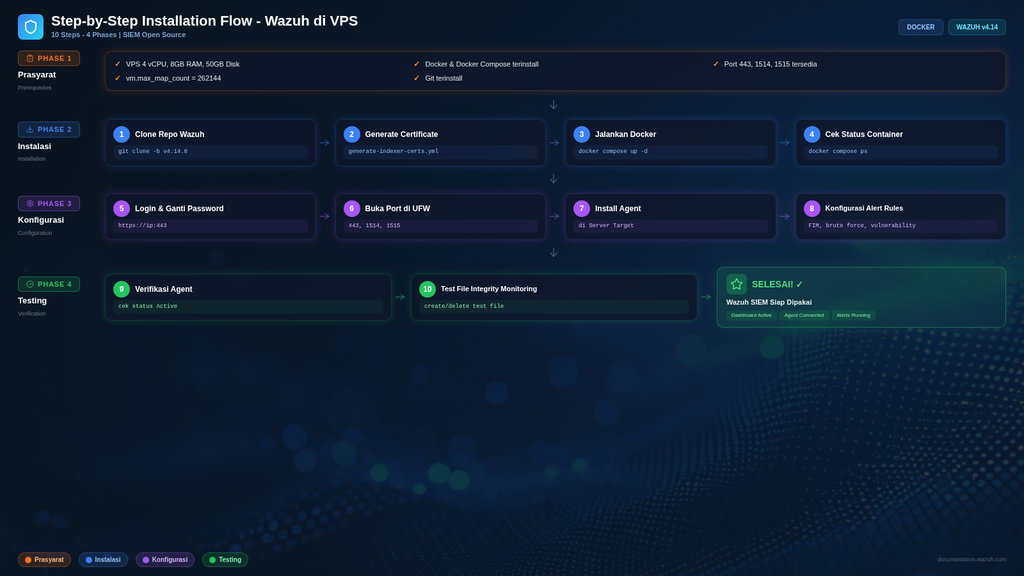The width and height of the screenshot is (1024, 576).
Task: Click the Git terinstall item
Action: [x=443, y=78]
